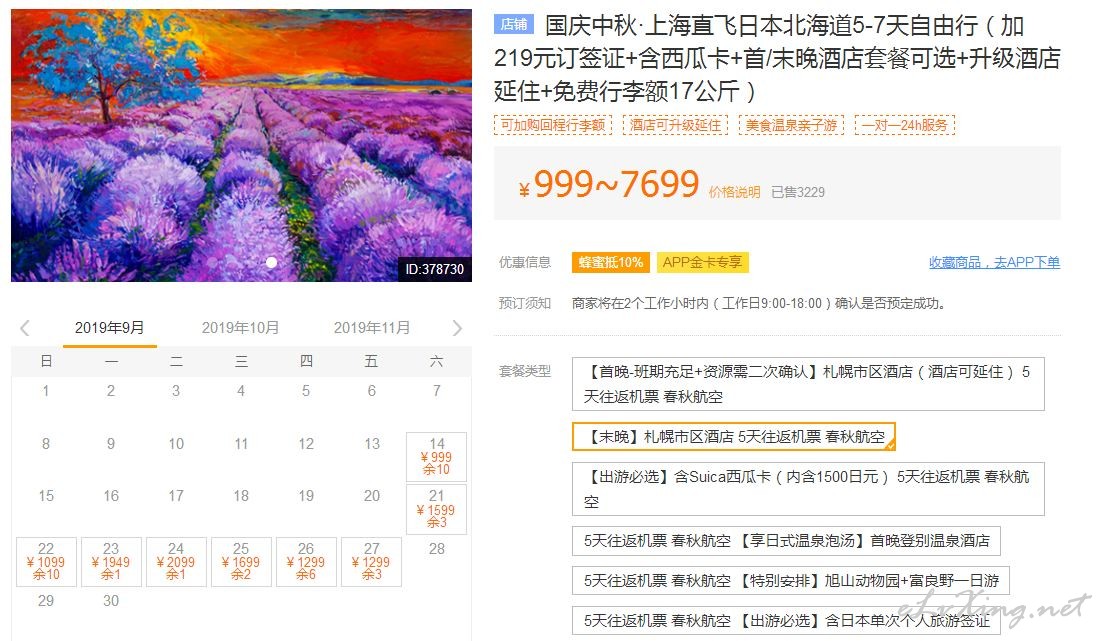Viewport: 1102px width, 641px height.
Task: Click the booking notice text 商家将在2个工作小时内
Action: [758, 303]
